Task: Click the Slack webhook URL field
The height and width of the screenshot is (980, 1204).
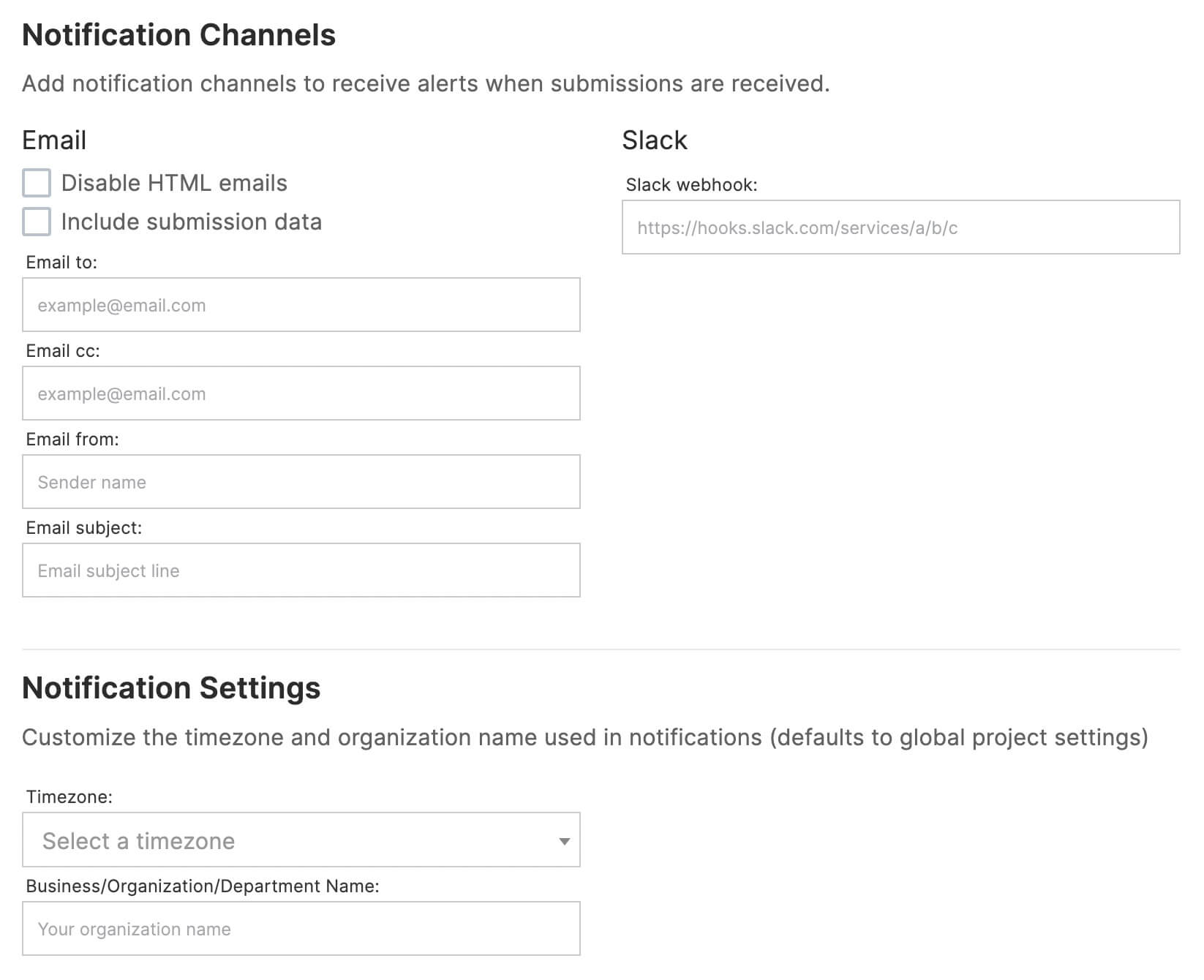Action: pyautogui.click(x=901, y=227)
